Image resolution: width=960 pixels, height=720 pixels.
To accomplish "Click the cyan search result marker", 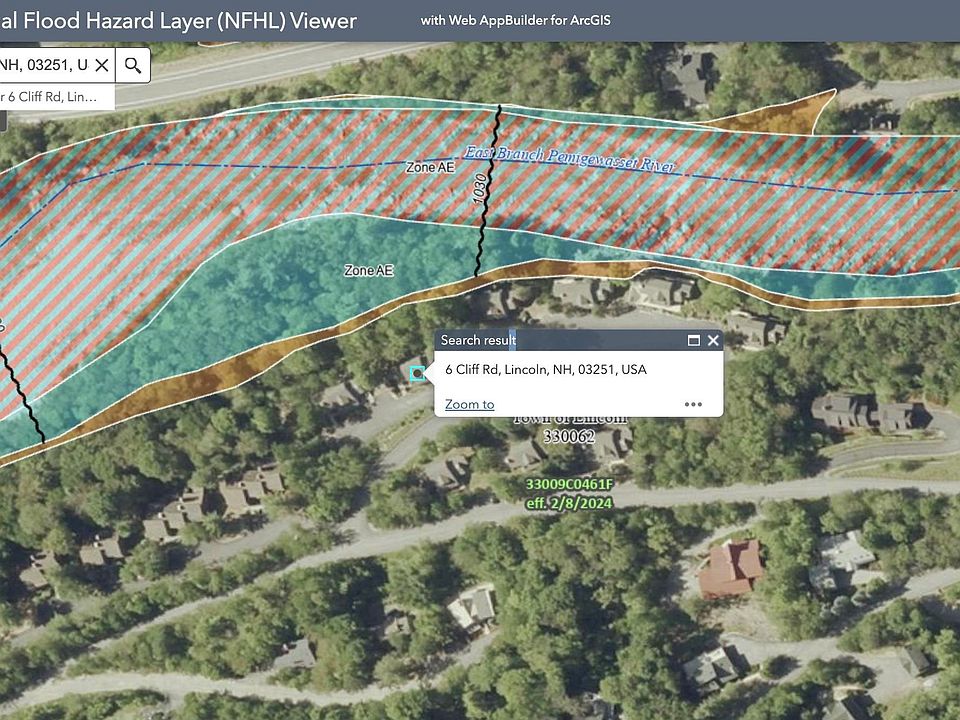I will (417, 373).
